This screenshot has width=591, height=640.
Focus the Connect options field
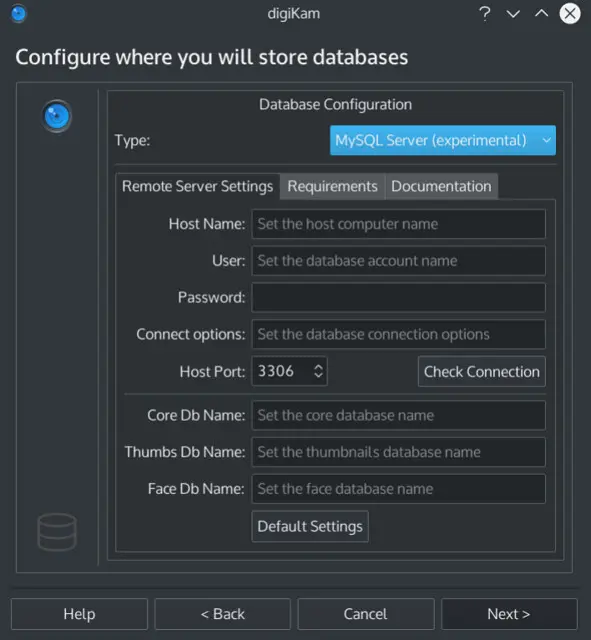[398, 334]
